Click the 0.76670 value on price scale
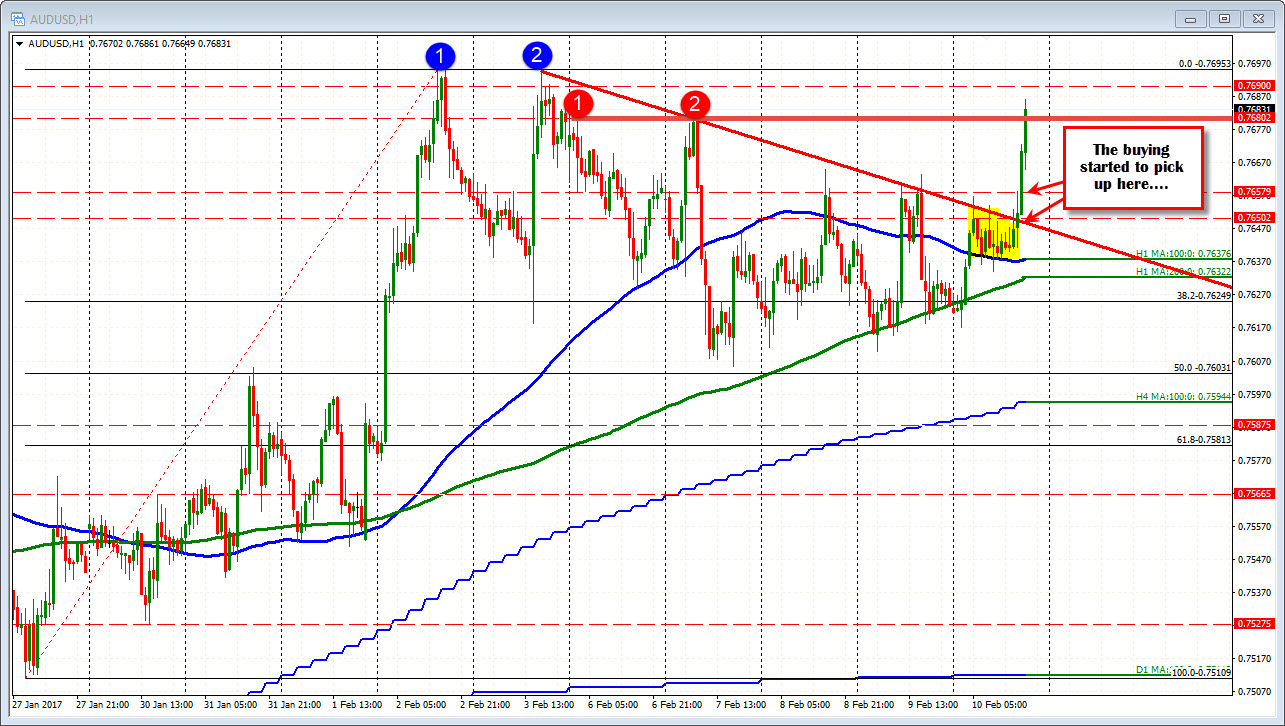 pyautogui.click(x=1254, y=162)
